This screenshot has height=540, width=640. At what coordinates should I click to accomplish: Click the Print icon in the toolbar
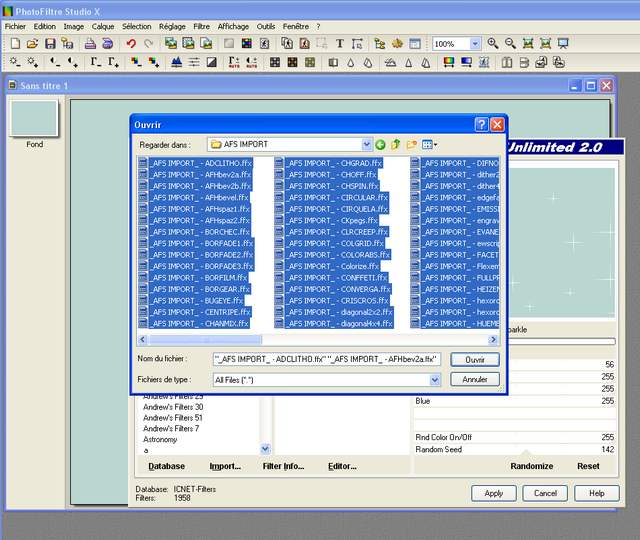click(90, 43)
